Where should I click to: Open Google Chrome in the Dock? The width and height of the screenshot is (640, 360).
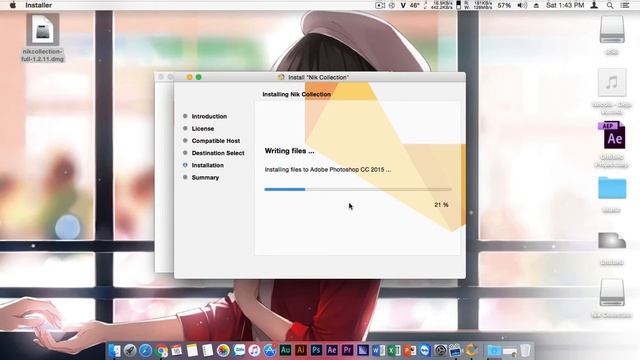pos(161,350)
